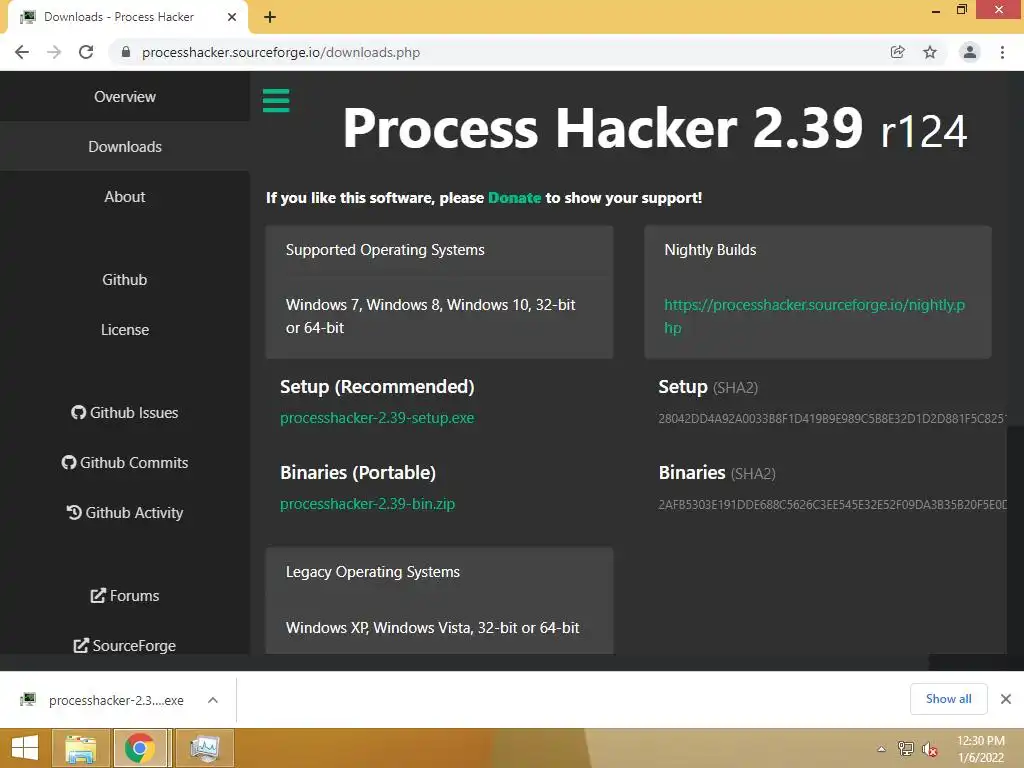Click the Windows Start button
The height and width of the screenshot is (768, 1024).
tap(25, 748)
